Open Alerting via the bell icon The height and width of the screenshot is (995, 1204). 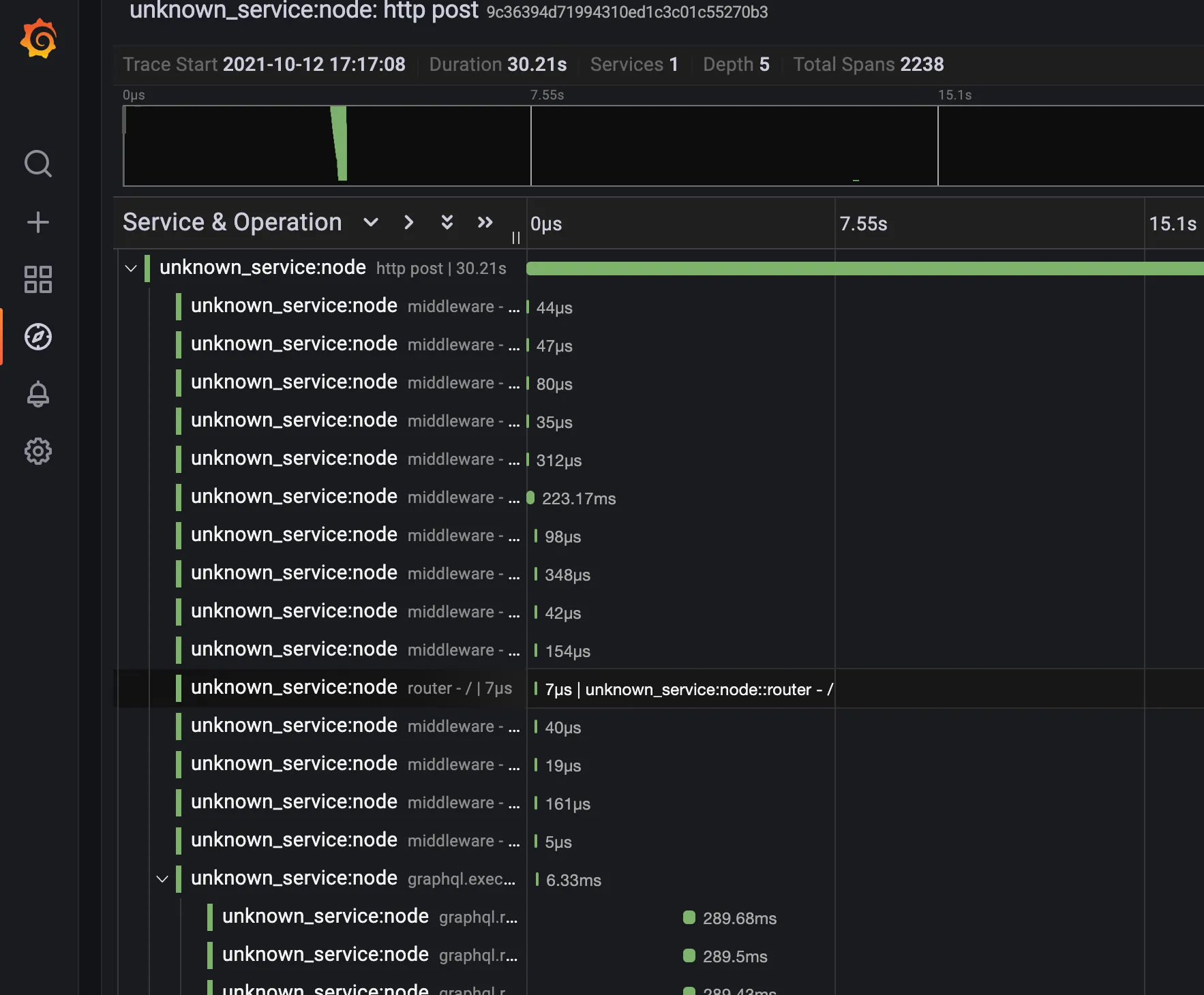pos(38,394)
